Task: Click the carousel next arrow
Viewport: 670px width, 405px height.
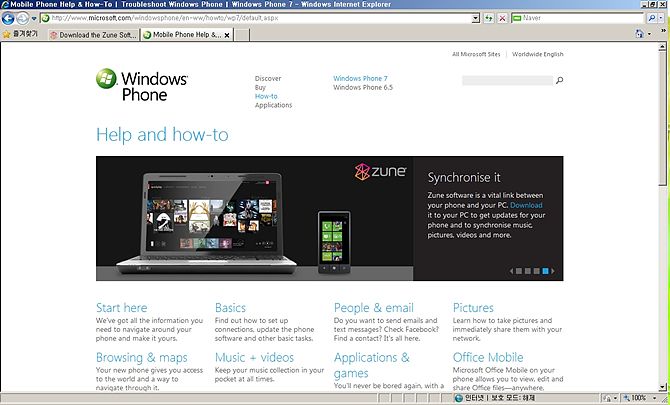Action: click(x=553, y=271)
